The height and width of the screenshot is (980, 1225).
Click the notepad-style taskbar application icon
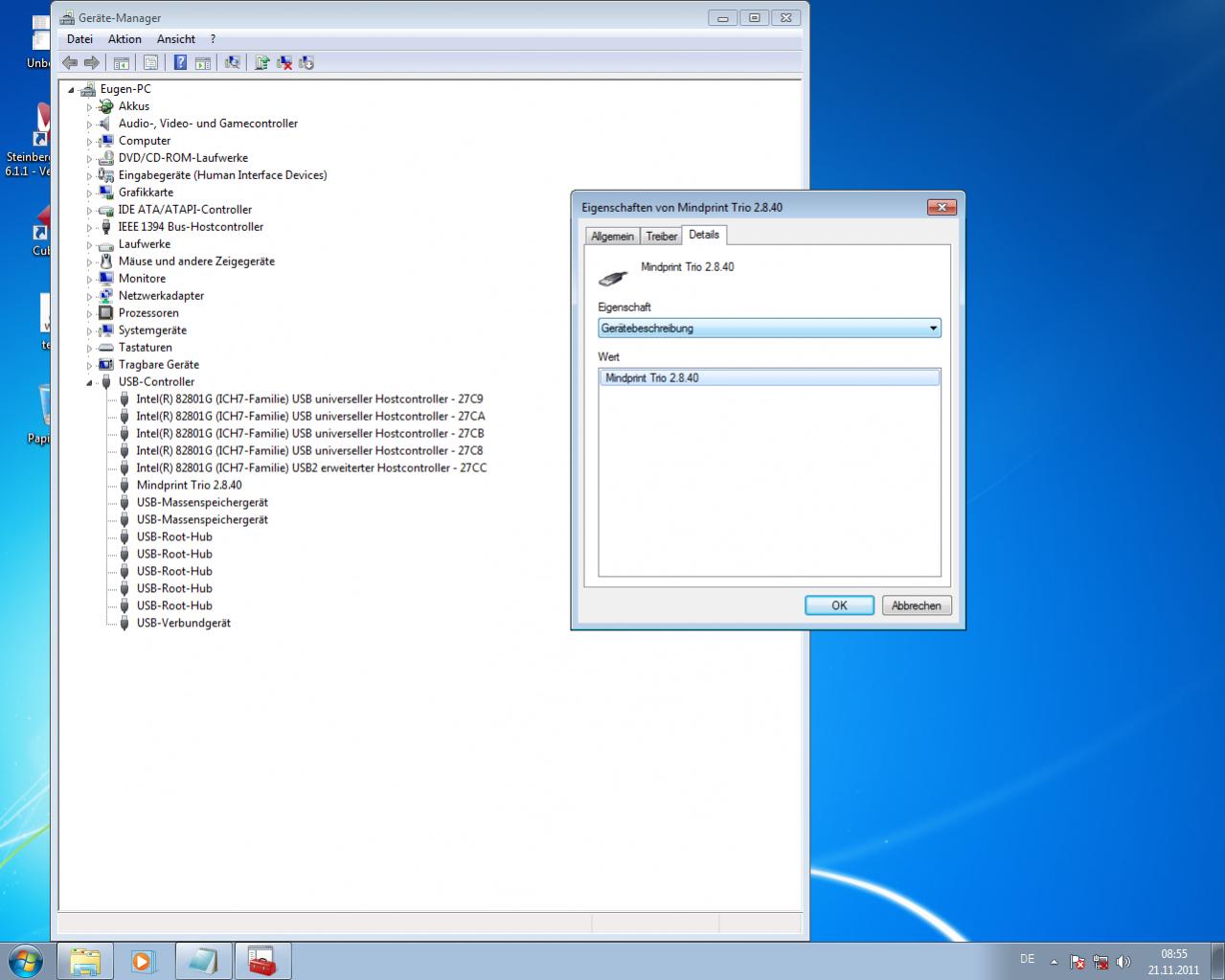(x=203, y=961)
